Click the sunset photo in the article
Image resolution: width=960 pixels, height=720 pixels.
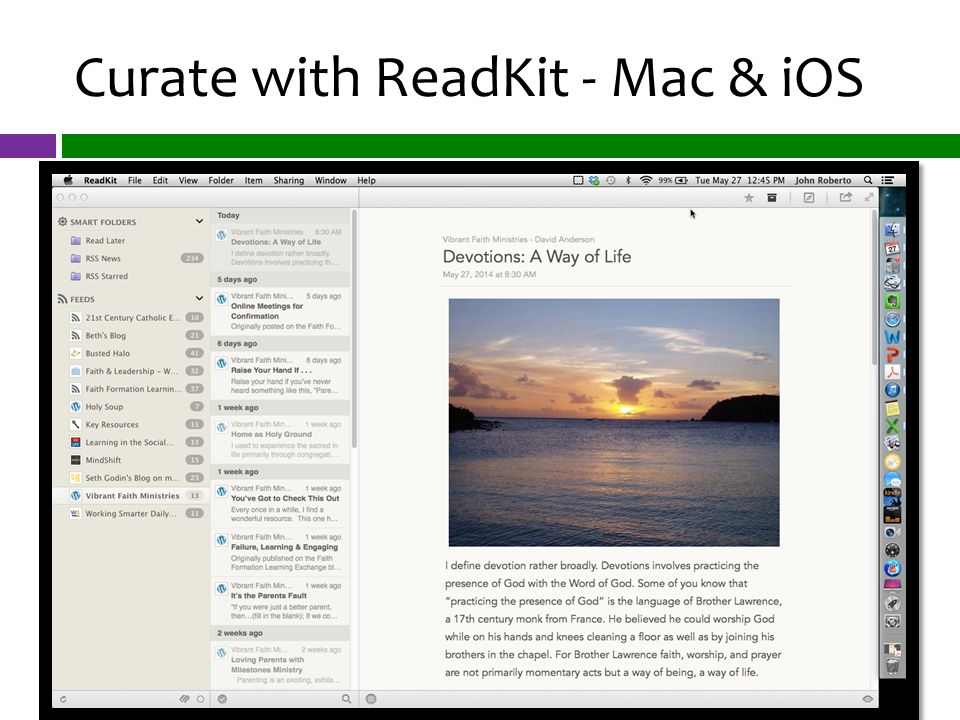pyautogui.click(x=614, y=422)
